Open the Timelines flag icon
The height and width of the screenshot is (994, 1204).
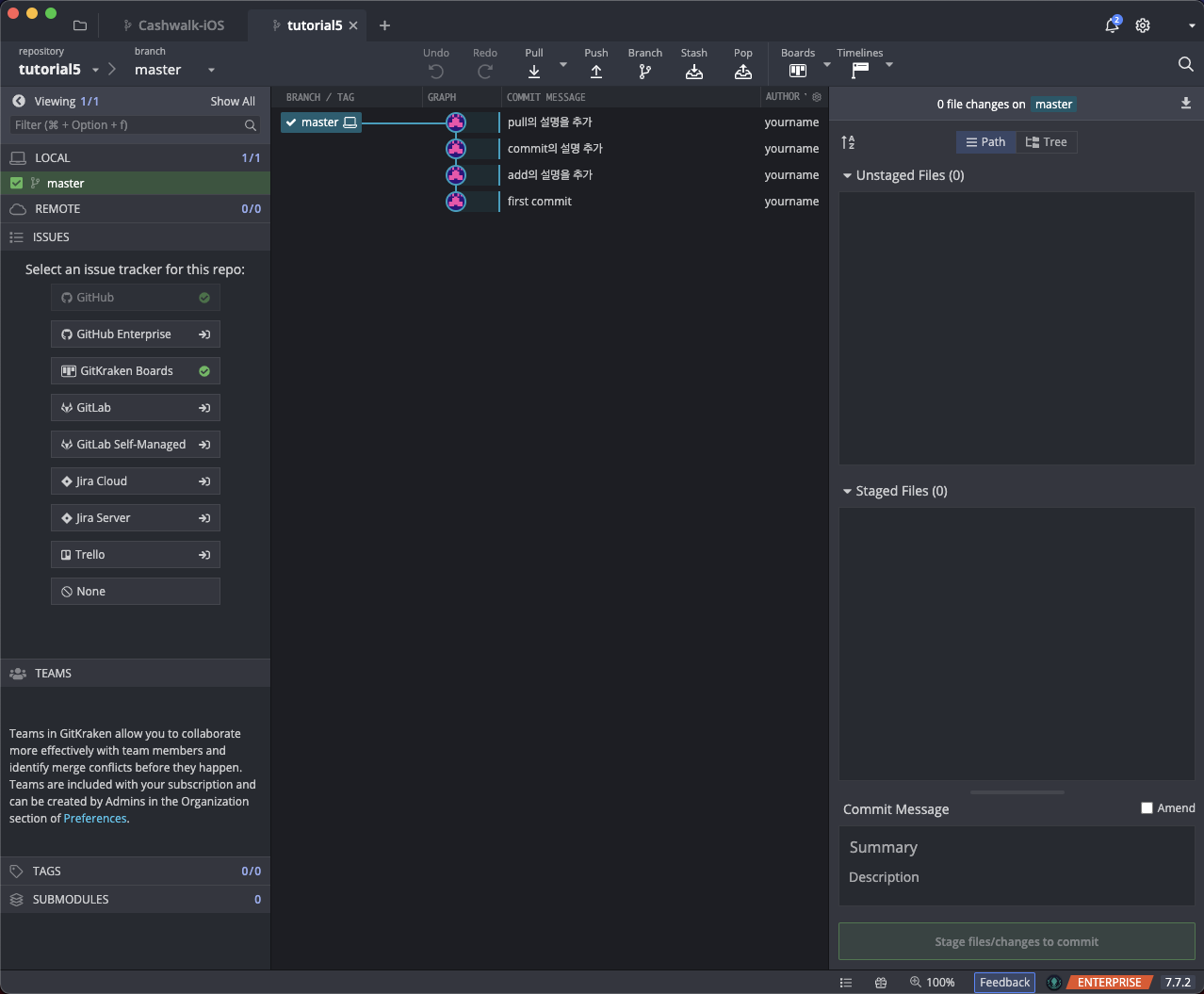[860, 71]
